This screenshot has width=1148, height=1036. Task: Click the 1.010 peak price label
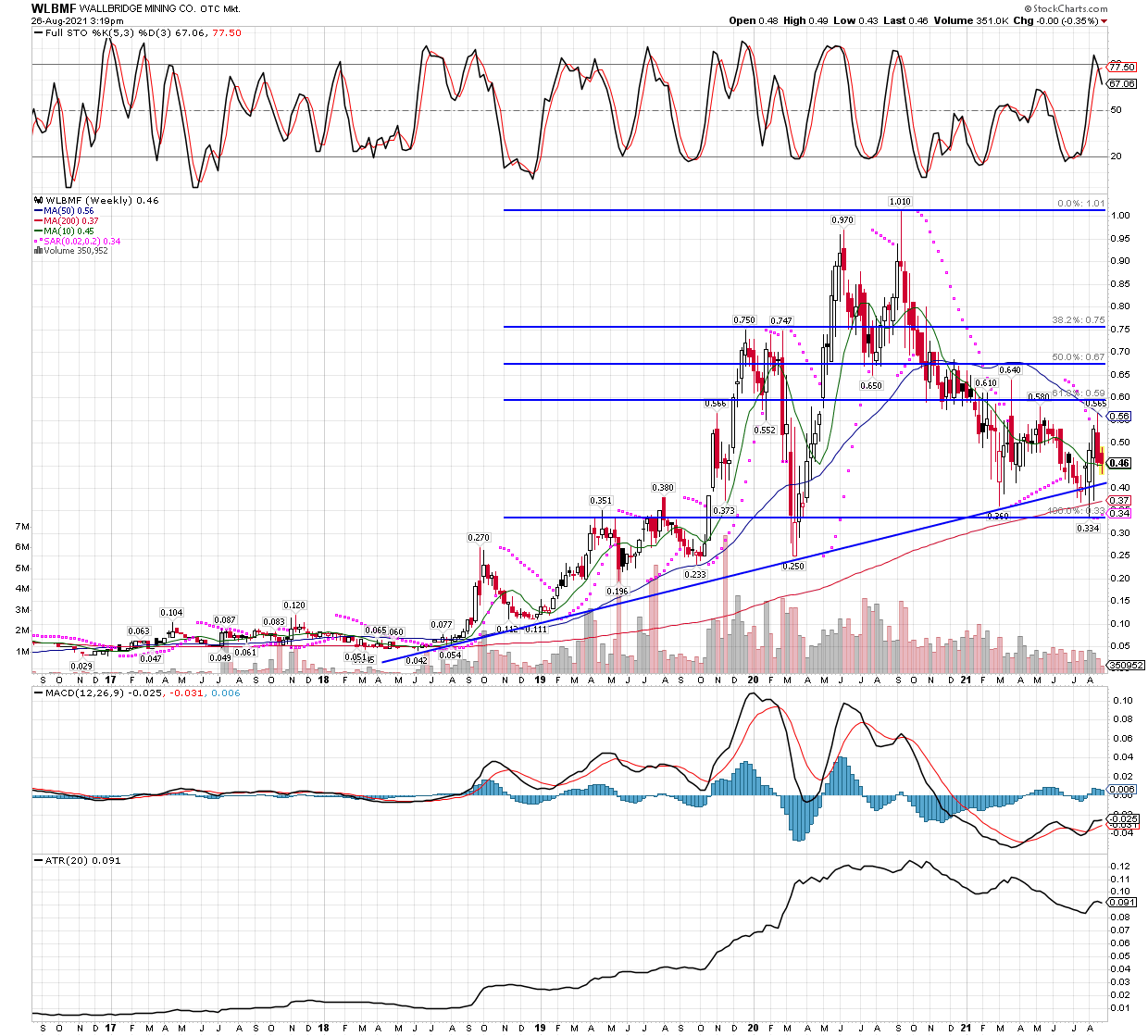pos(900,201)
